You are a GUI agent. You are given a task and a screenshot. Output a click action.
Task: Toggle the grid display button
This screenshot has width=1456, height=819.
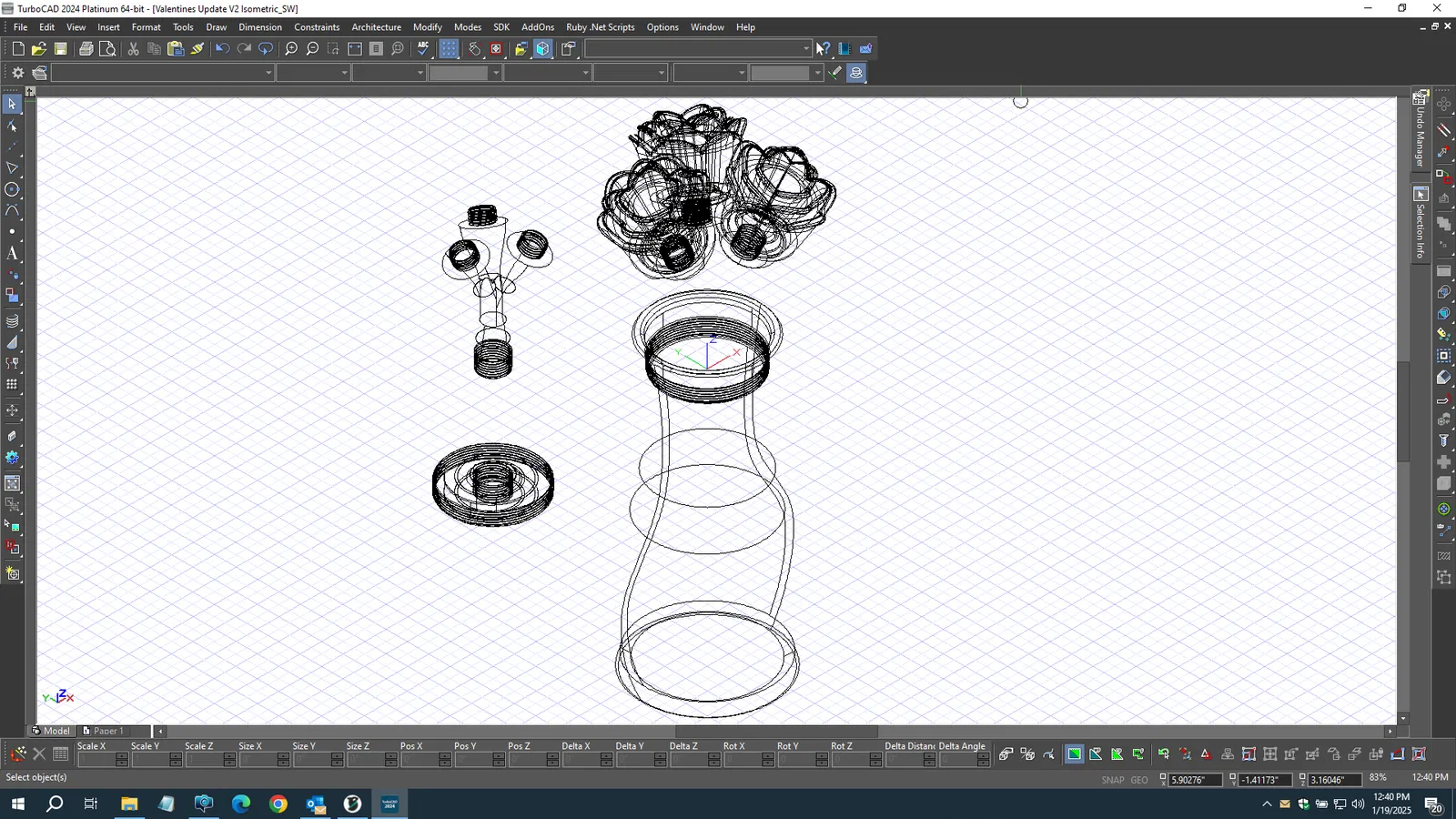449,49
